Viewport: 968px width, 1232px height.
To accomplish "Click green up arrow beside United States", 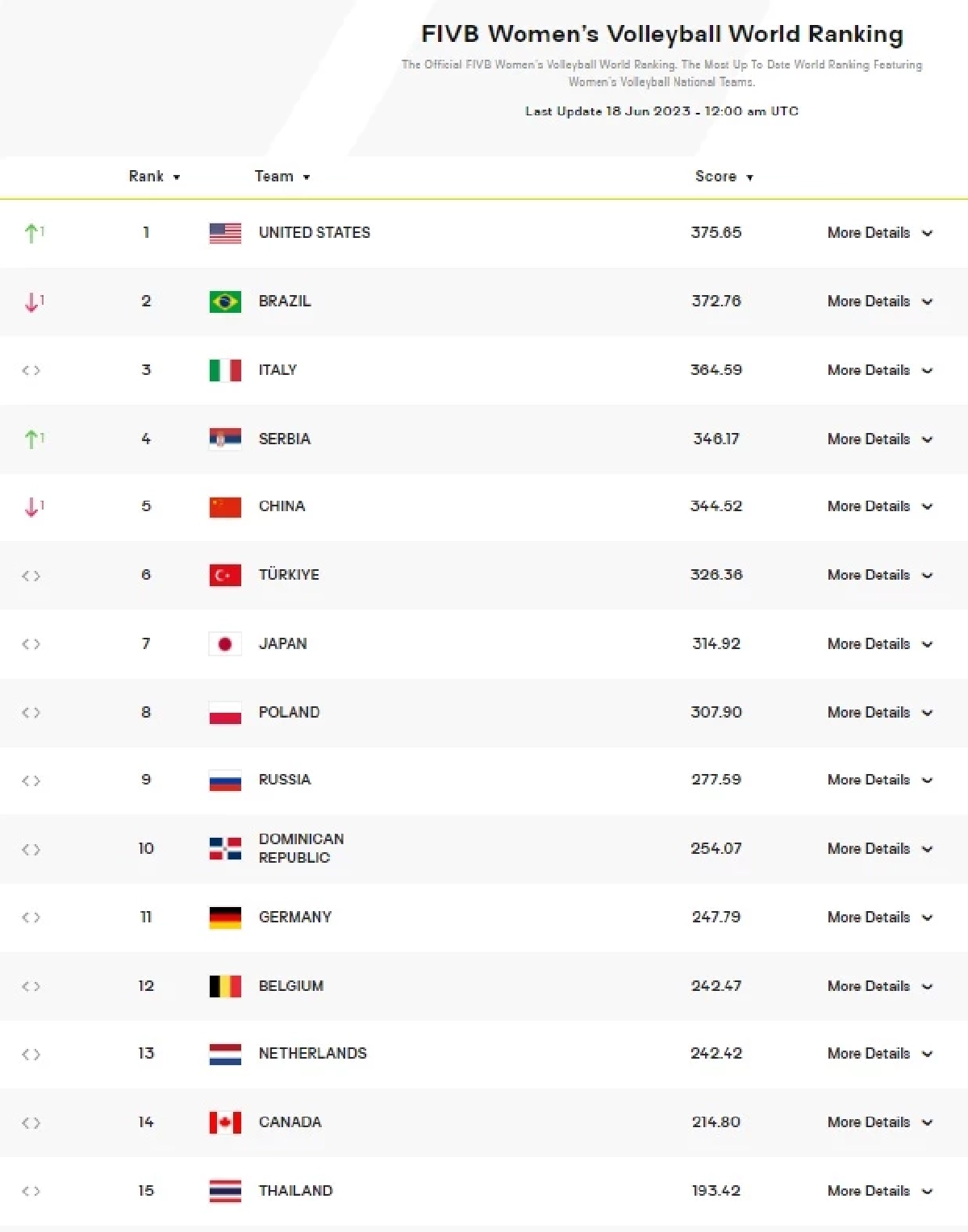I will coord(32,233).
